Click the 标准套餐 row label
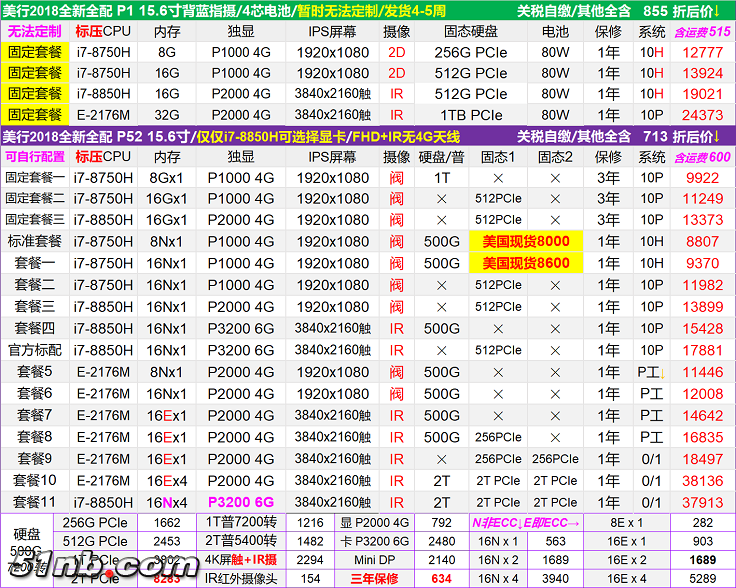Screen dimensions: 736x588 pos(34,241)
